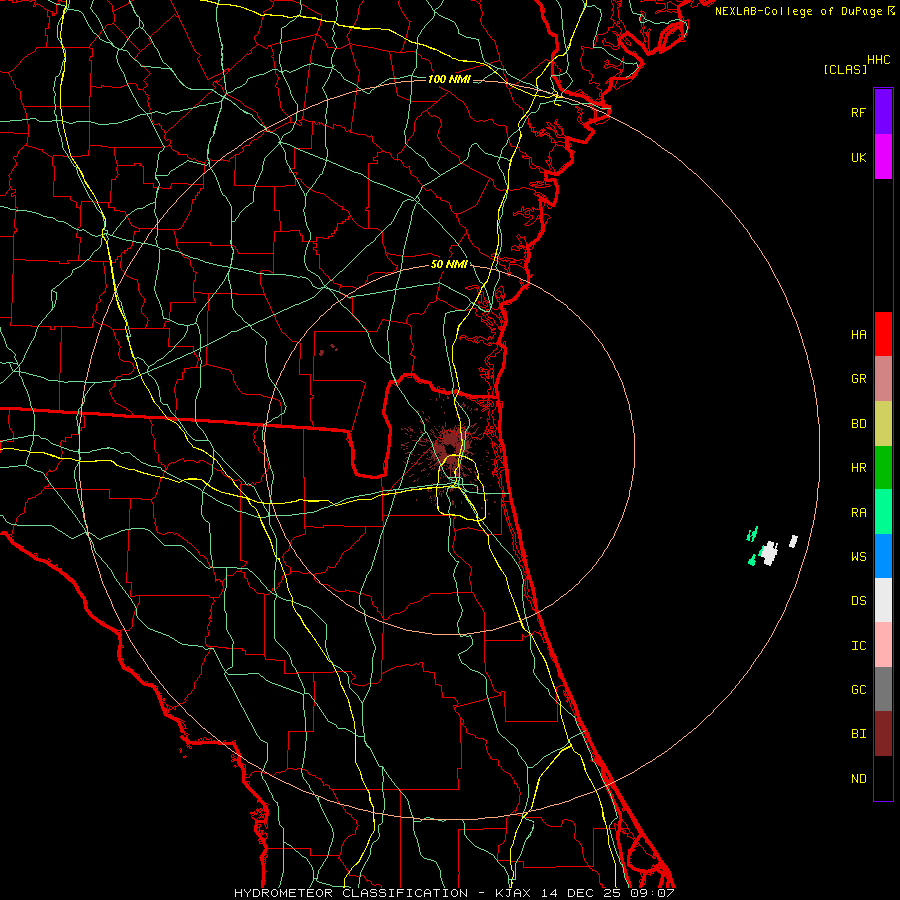
Task: Click the "100 NMI" range ring label
Action: tap(449, 79)
